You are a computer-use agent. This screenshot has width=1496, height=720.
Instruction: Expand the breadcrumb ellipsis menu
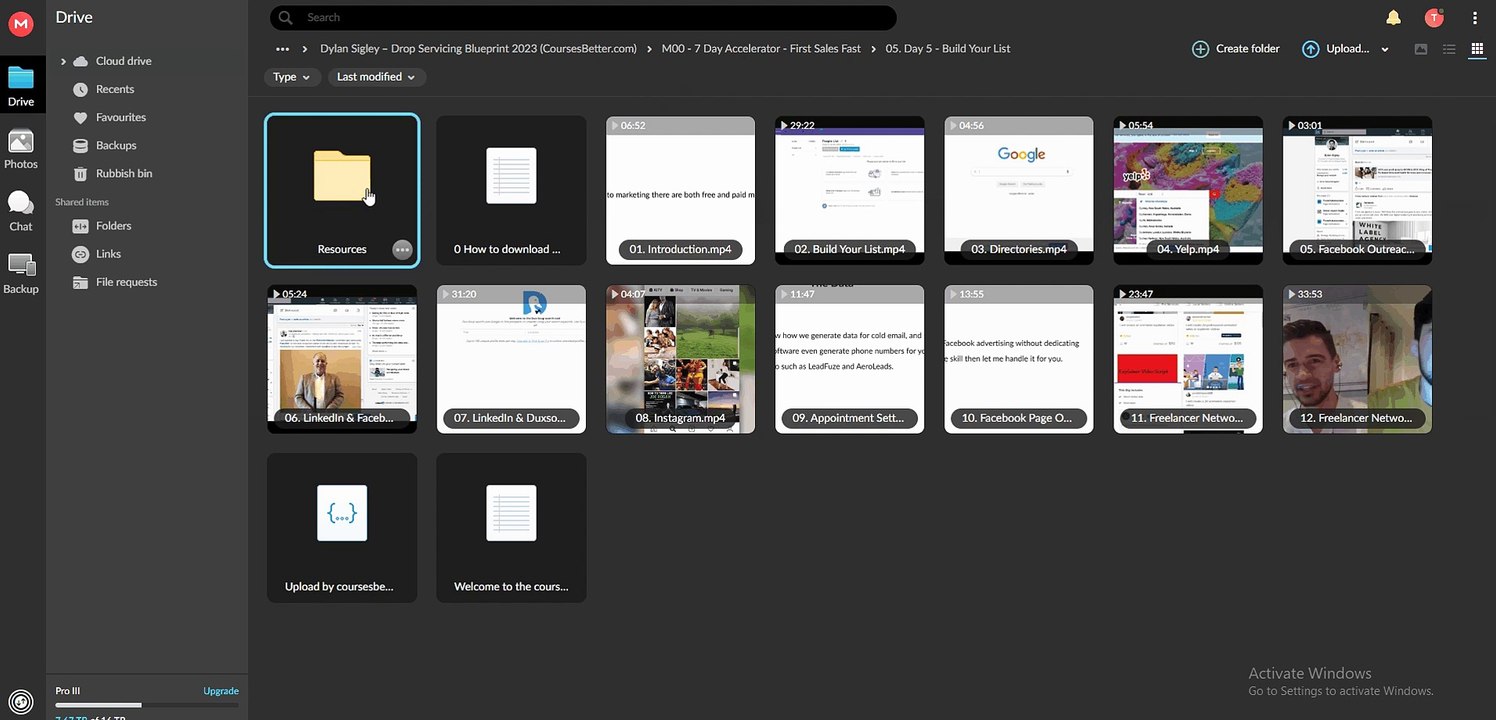tap(283, 49)
